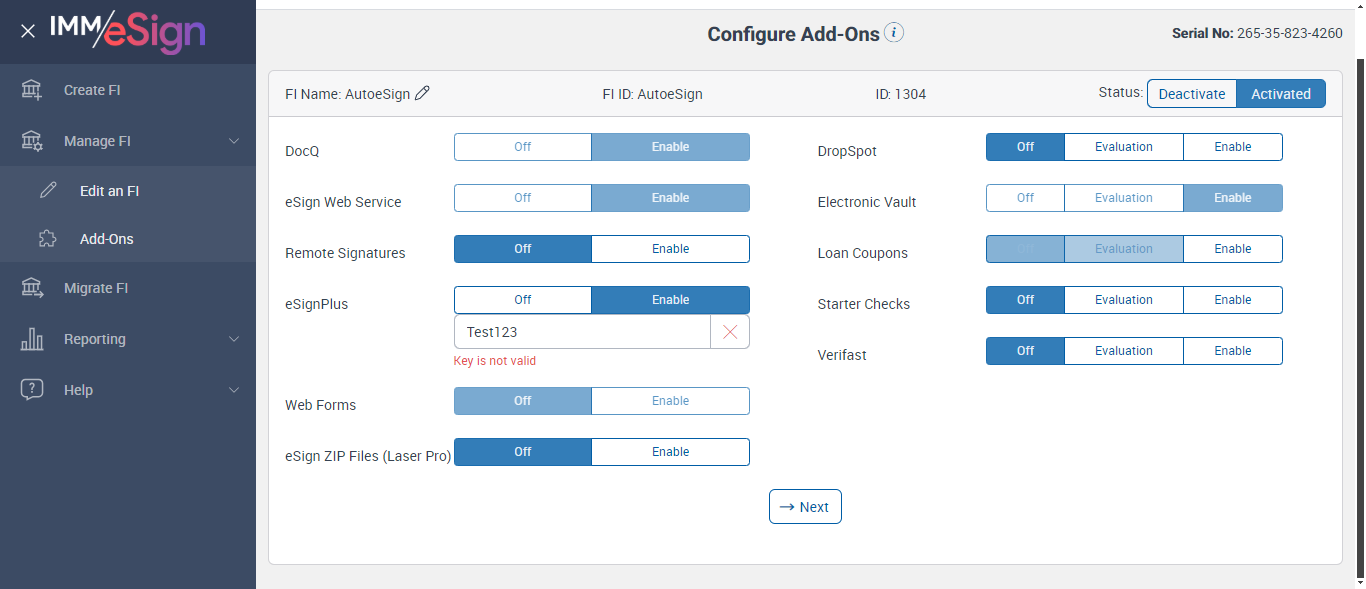The image size is (1366, 589).
Task: Click the Next button
Action: [x=805, y=507]
